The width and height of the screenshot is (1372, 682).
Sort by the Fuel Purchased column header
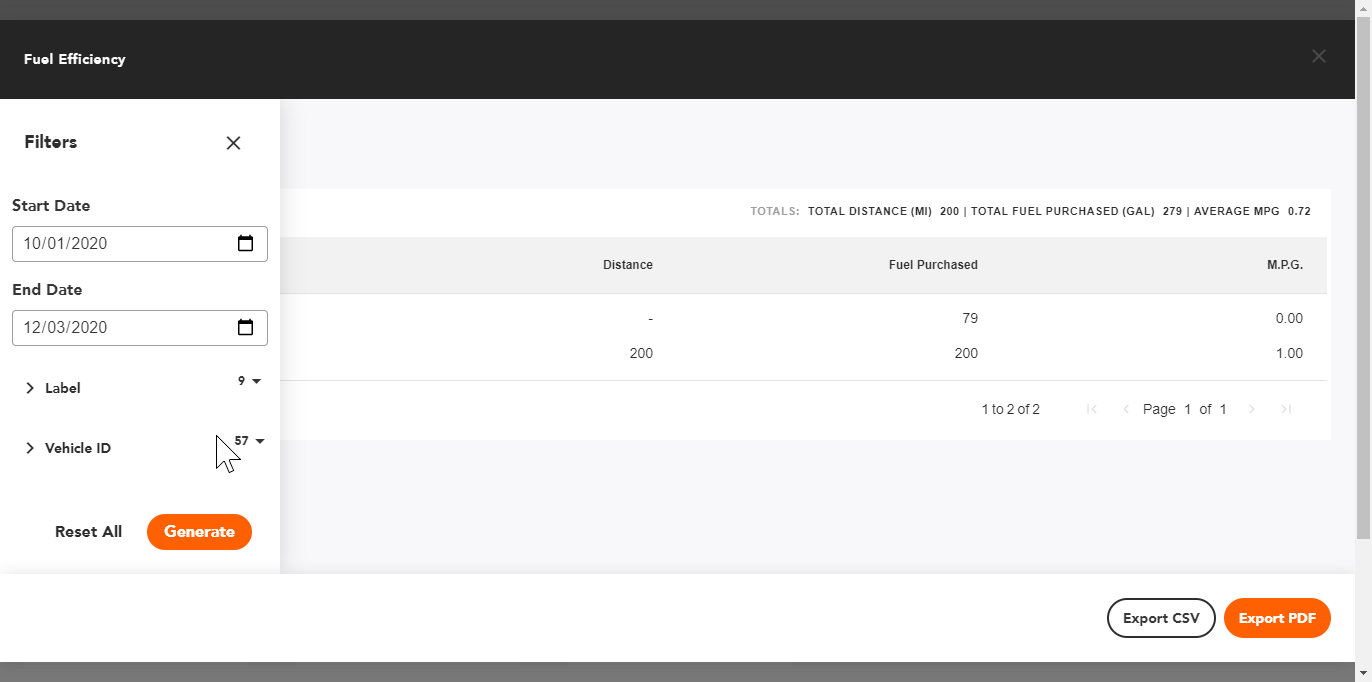(932, 265)
